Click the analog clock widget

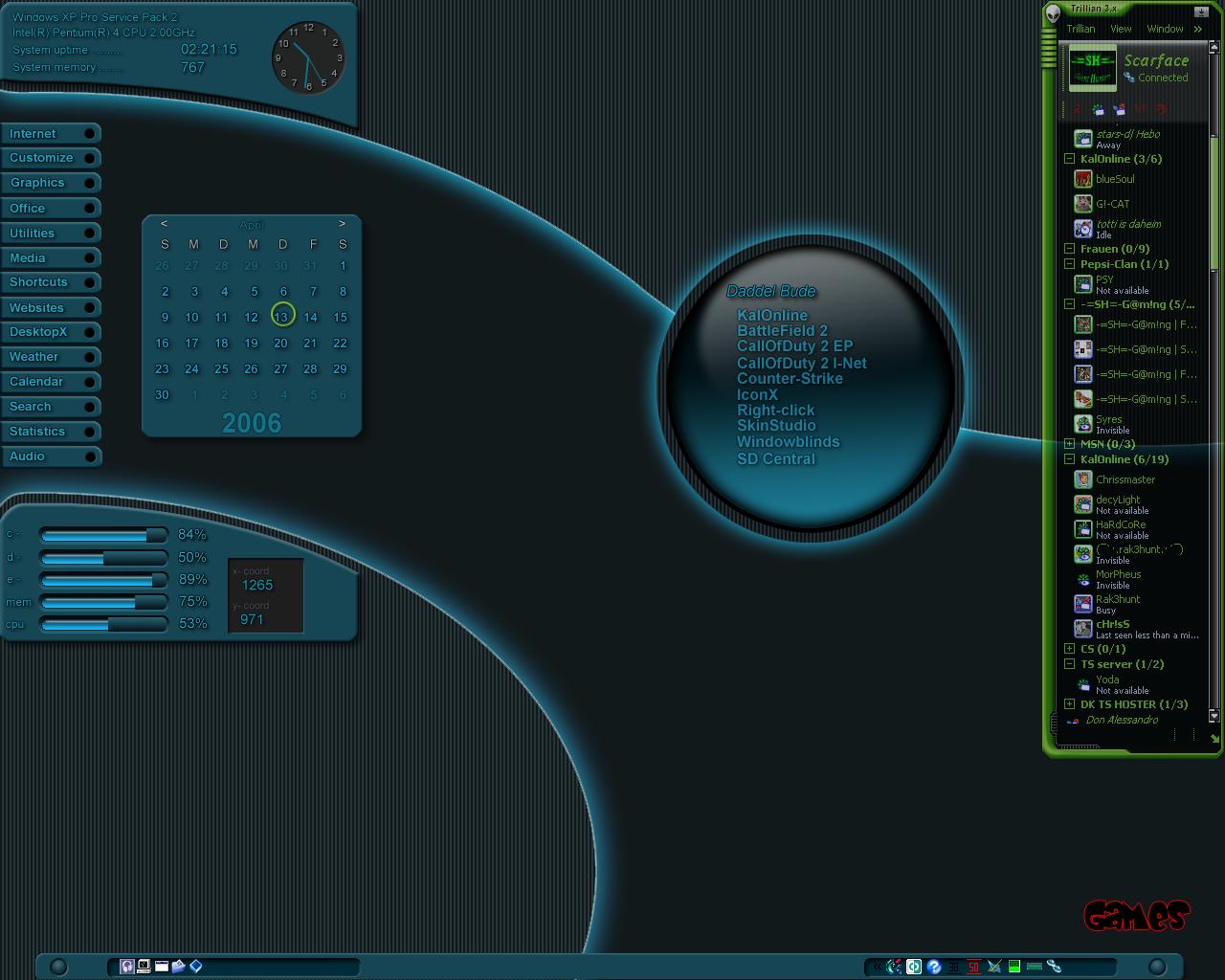(x=308, y=57)
